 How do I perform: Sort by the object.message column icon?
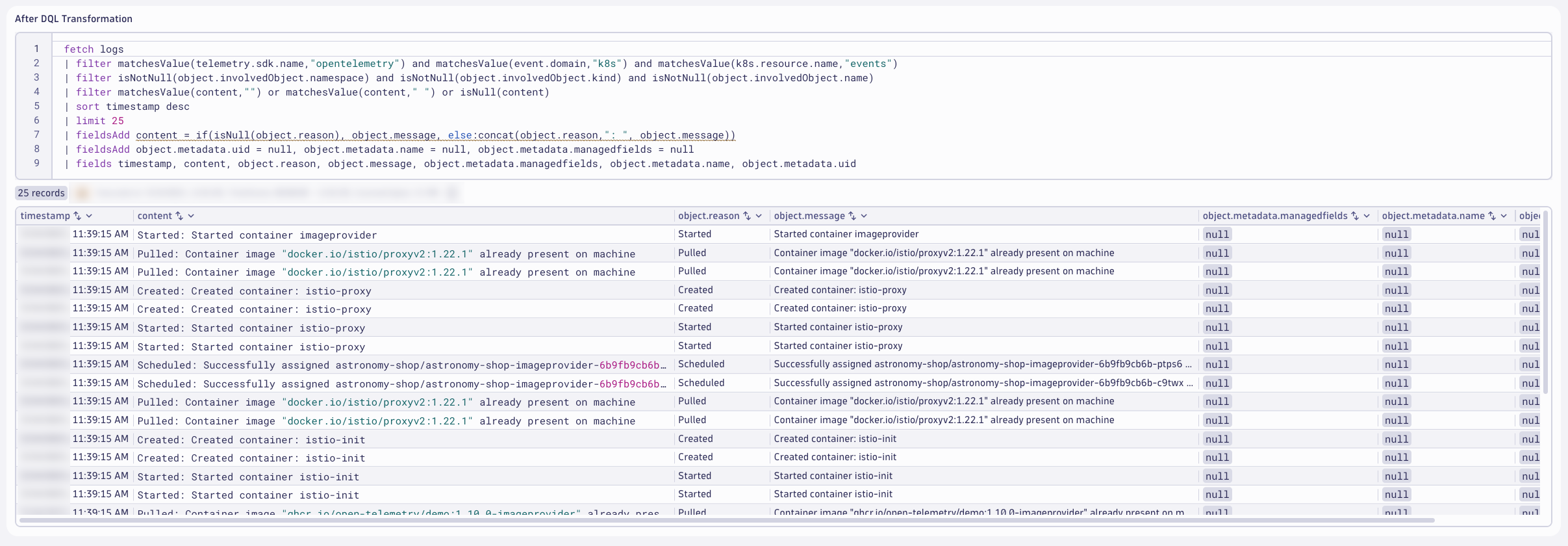pos(852,216)
